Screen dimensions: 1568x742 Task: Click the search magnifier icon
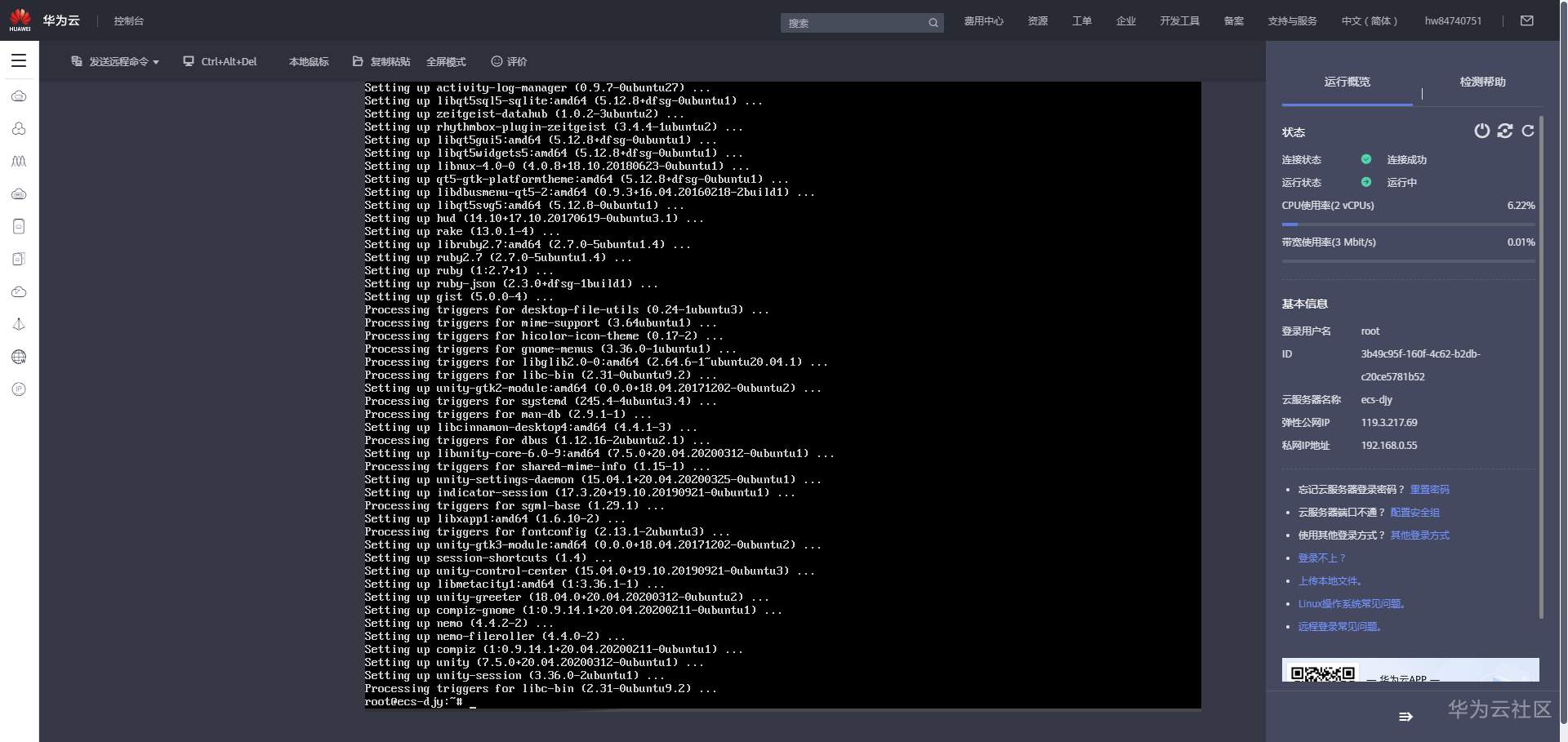(933, 23)
